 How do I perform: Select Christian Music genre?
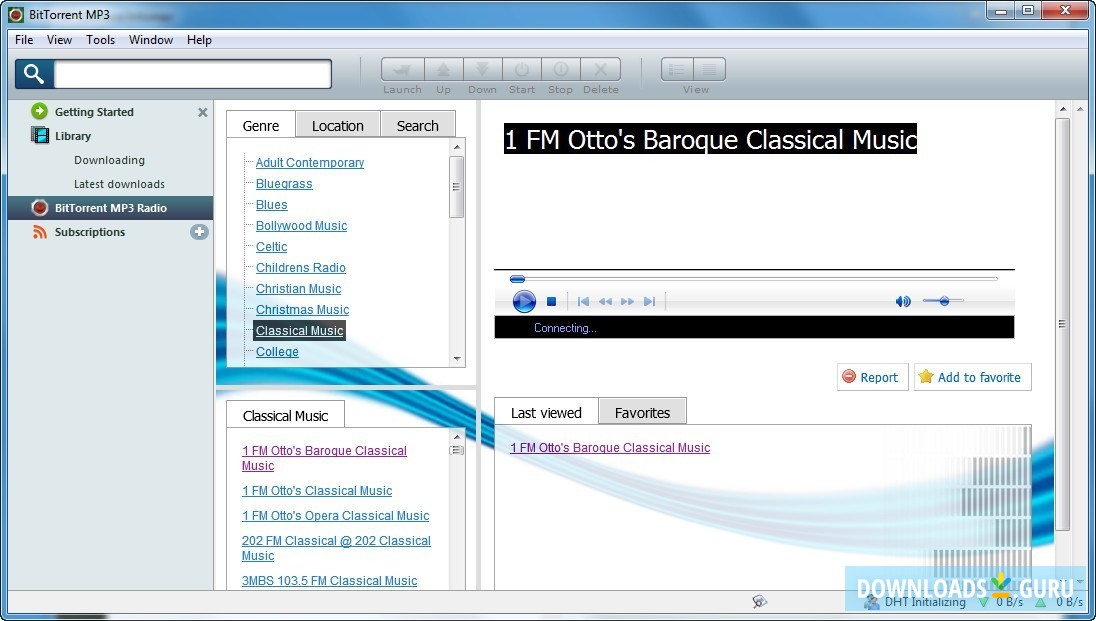[298, 289]
